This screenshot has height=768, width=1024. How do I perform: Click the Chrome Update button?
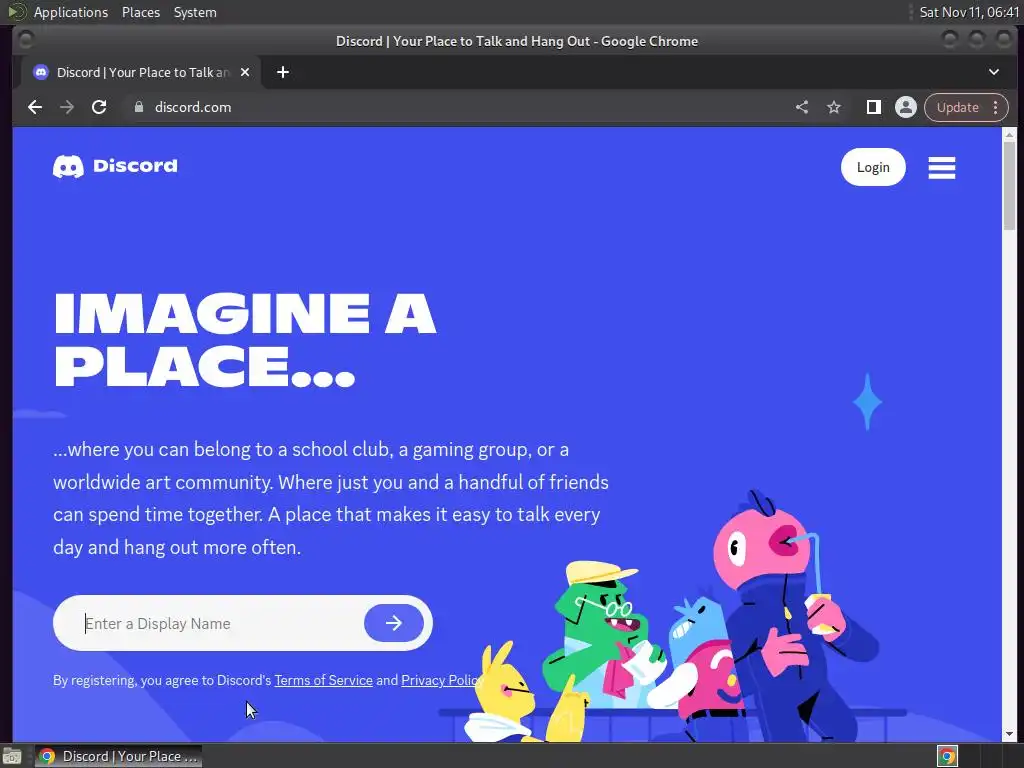pos(957,107)
